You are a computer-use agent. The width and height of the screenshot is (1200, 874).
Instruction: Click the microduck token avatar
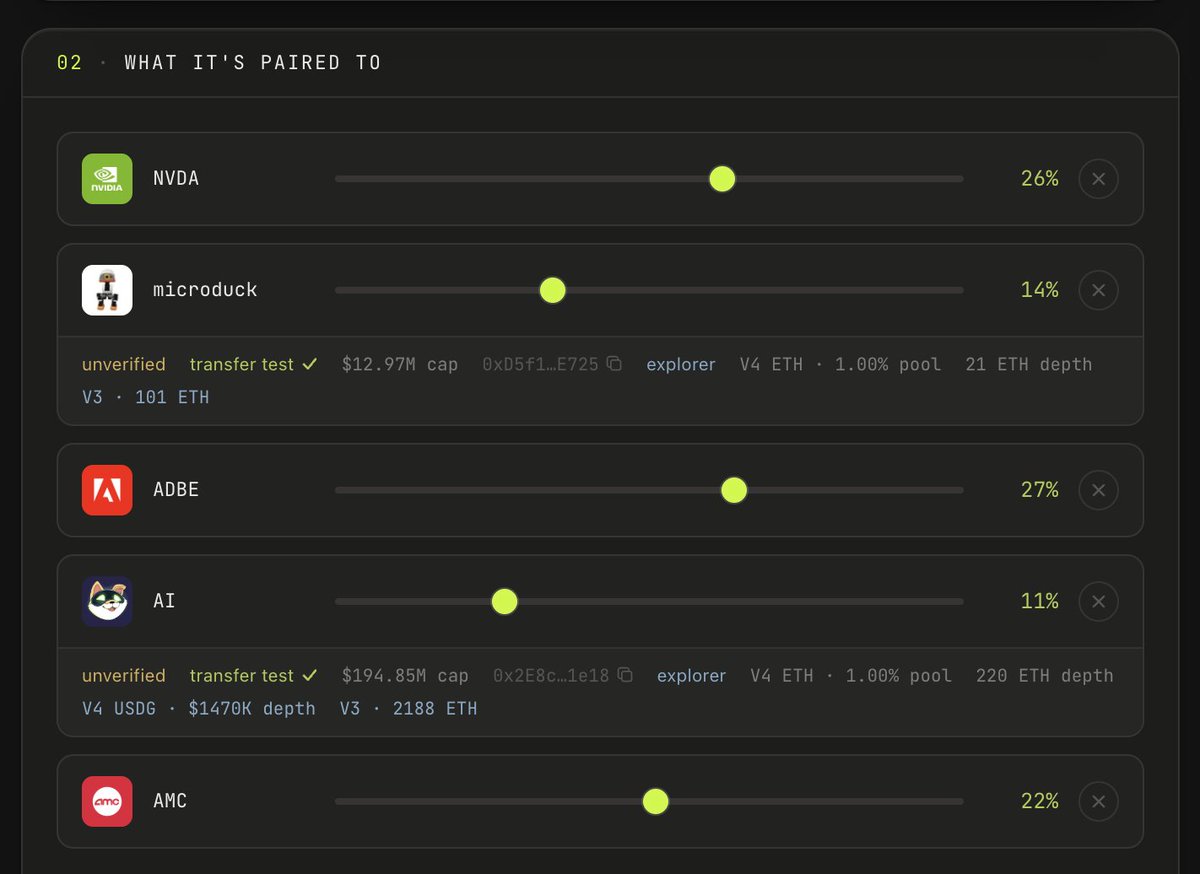[107, 290]
